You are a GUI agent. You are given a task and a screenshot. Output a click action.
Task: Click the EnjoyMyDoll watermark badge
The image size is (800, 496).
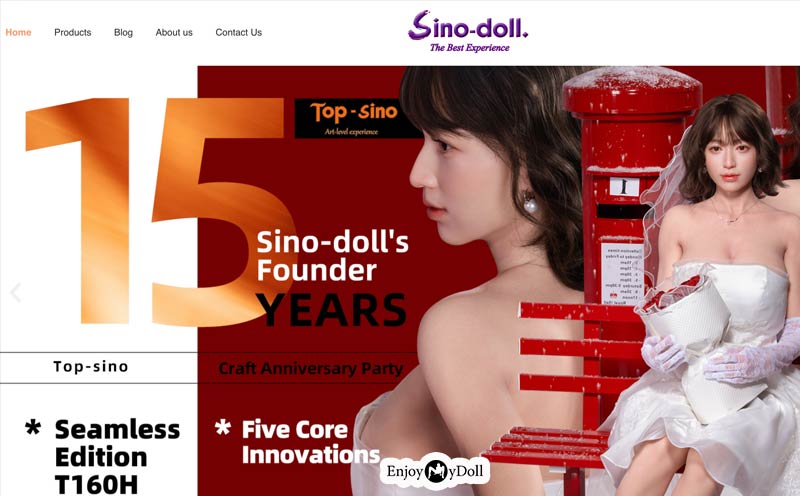pyautogui.click(x=435, y=470)
